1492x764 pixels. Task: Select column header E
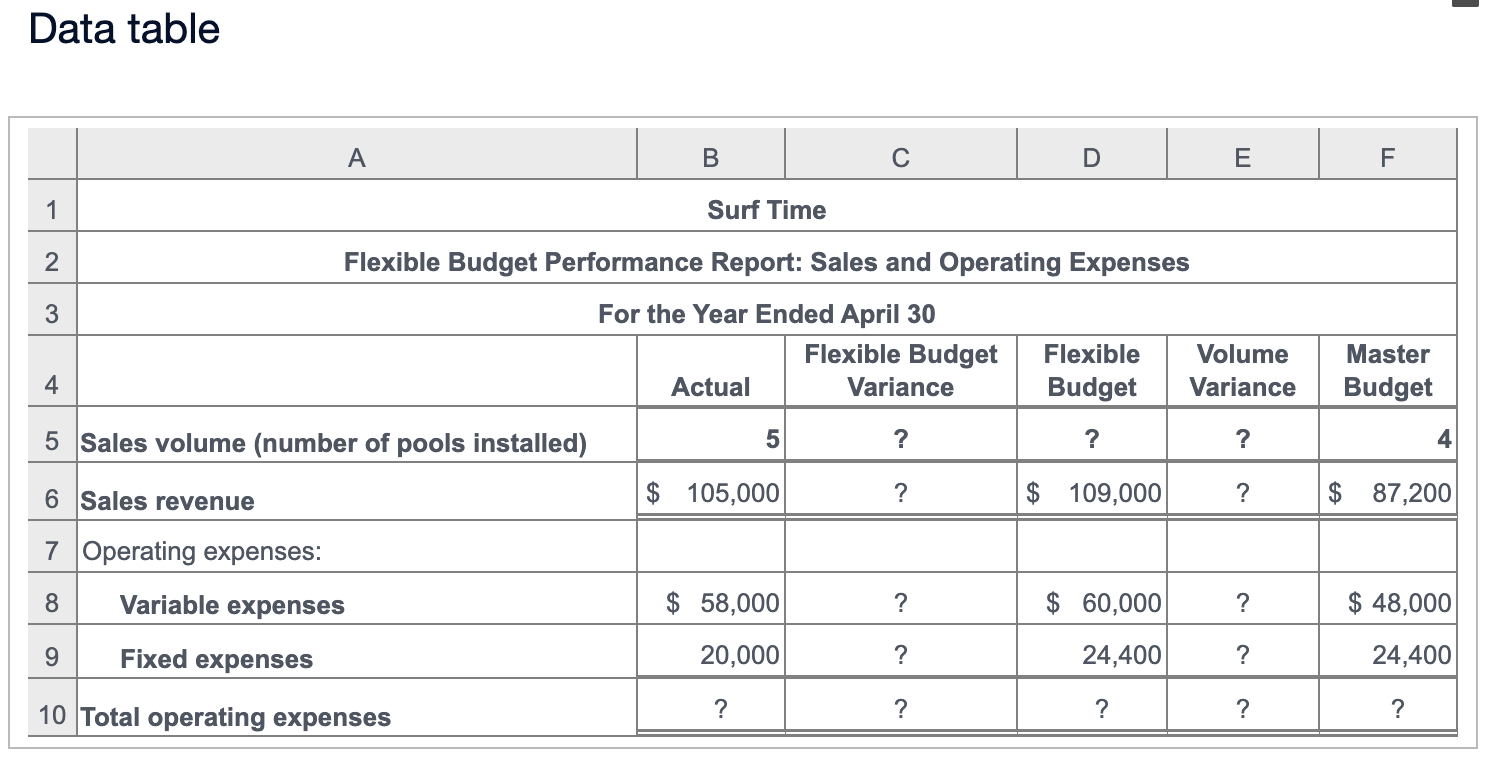1241,156
